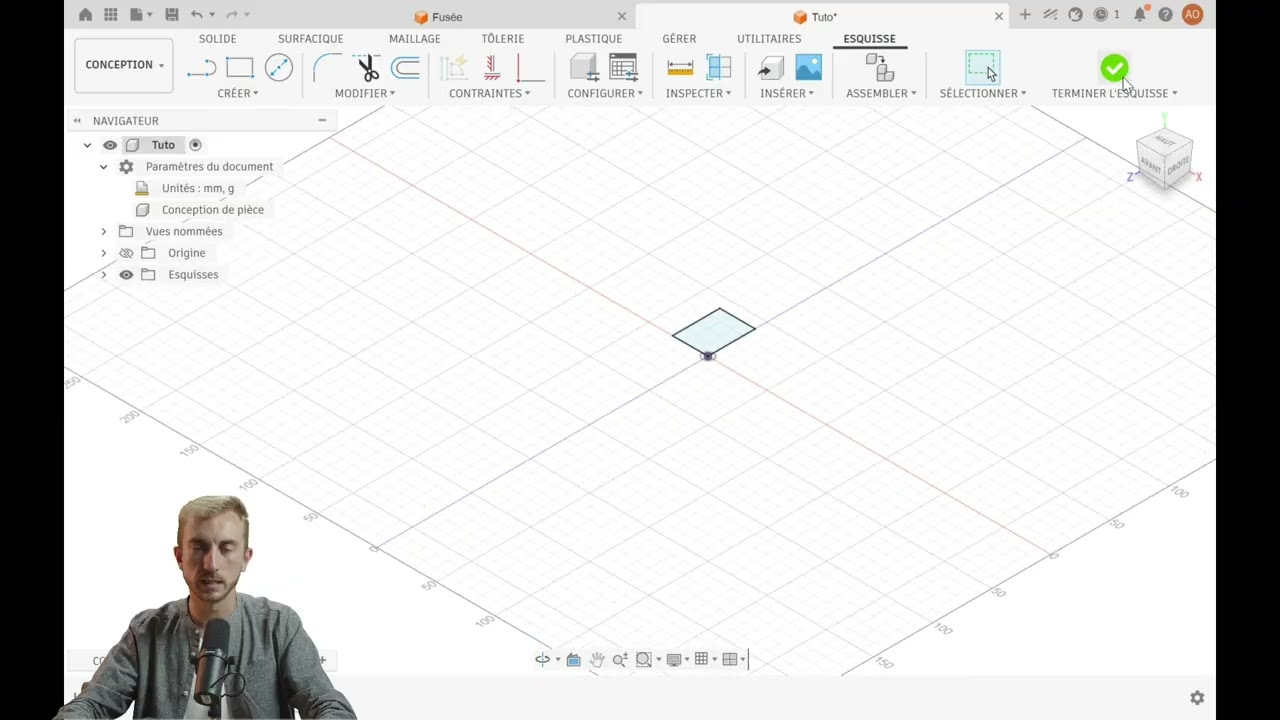Expand the Esquisses folder
The height and width of the screenshot is (720, 1280).
pyautogui.click(x=103, y=275)
